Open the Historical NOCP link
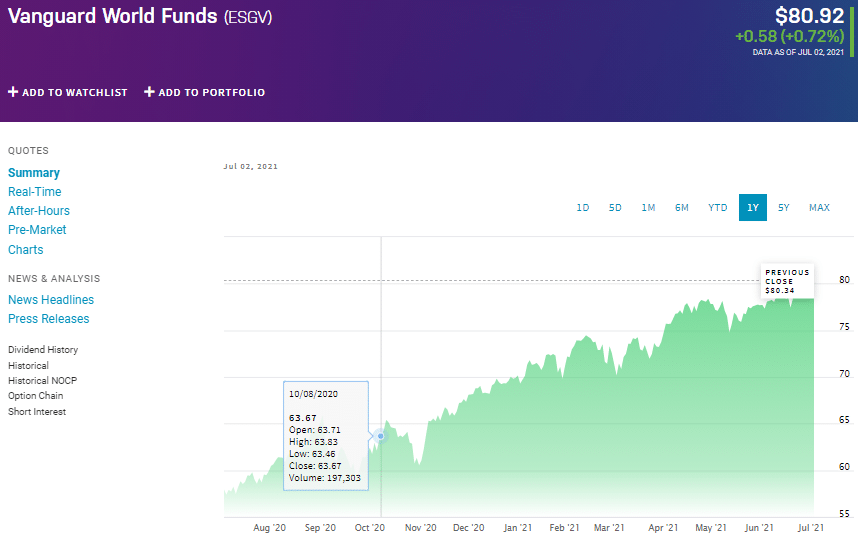Viewport: 858px width, 549px height. (43, 380)
